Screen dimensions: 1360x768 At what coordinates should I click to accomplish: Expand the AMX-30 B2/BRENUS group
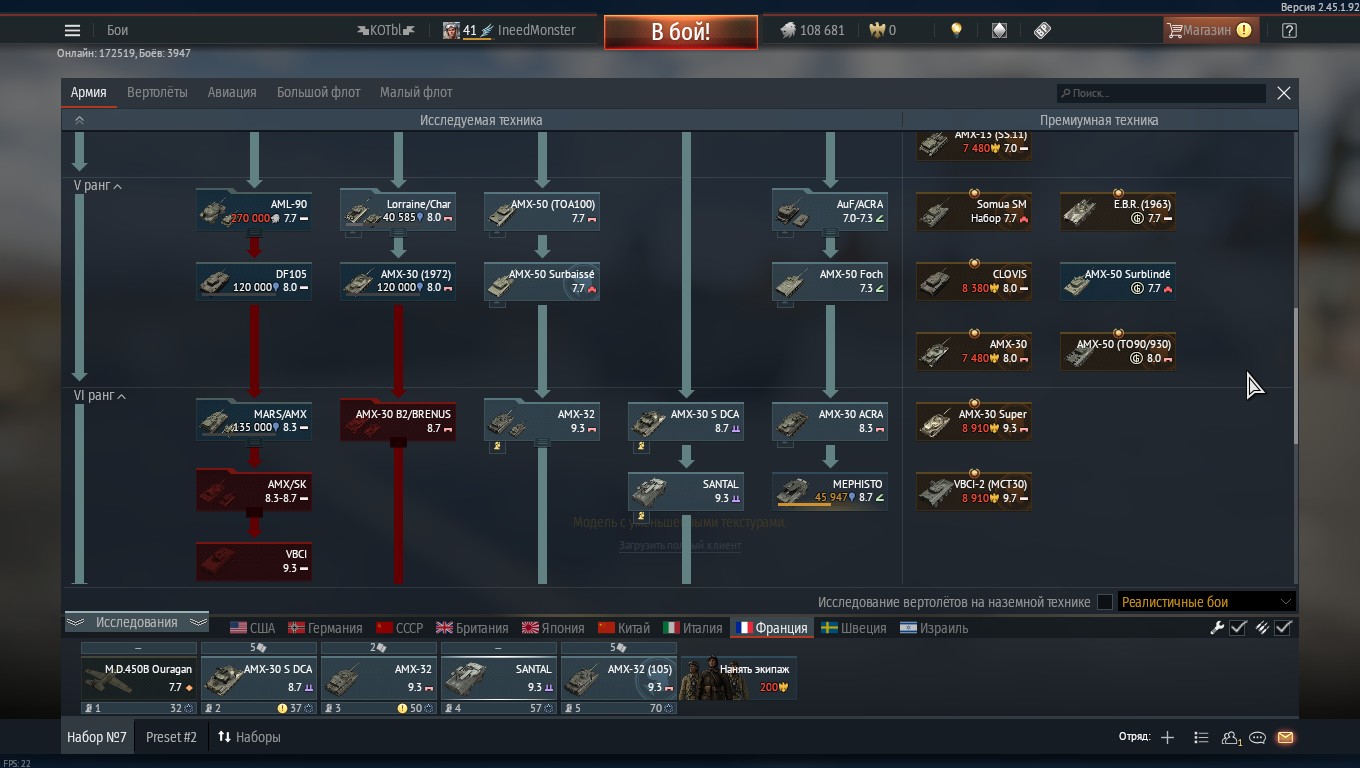tap(398, 421)
